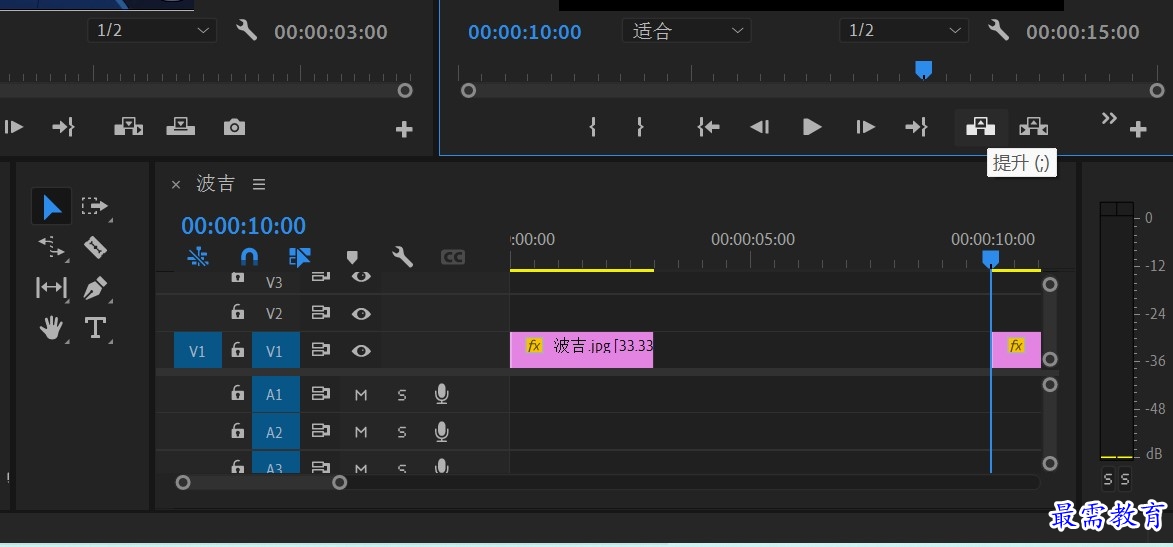Select the Type tool
Screen dimensions: 1173x547
click(95, 328)
